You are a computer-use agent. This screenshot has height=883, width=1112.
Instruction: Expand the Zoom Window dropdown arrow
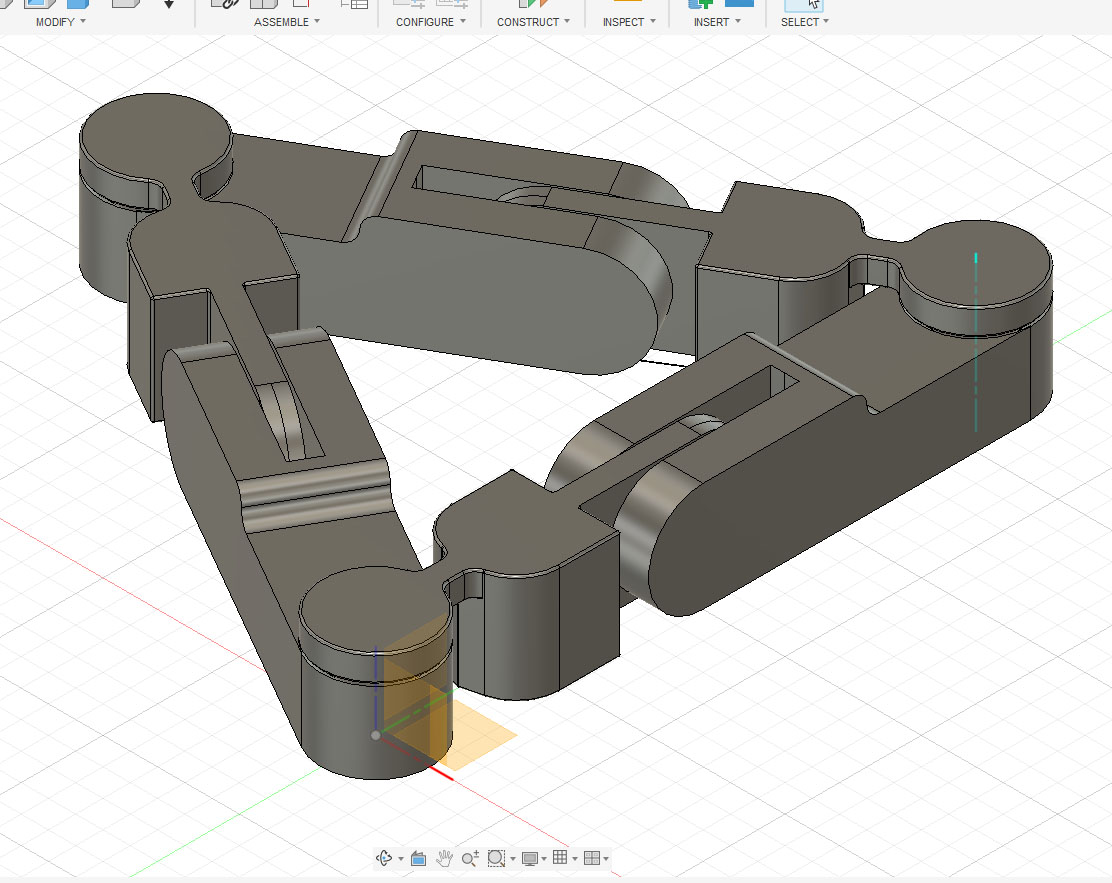click(513, 859)
